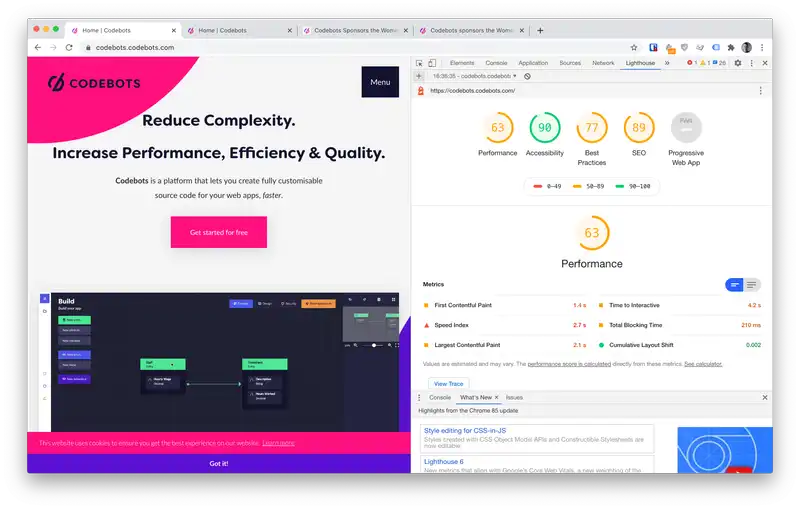Viewport: 800px width, 509px height.
Task: Click the red error count indicator
Action: 693,63
